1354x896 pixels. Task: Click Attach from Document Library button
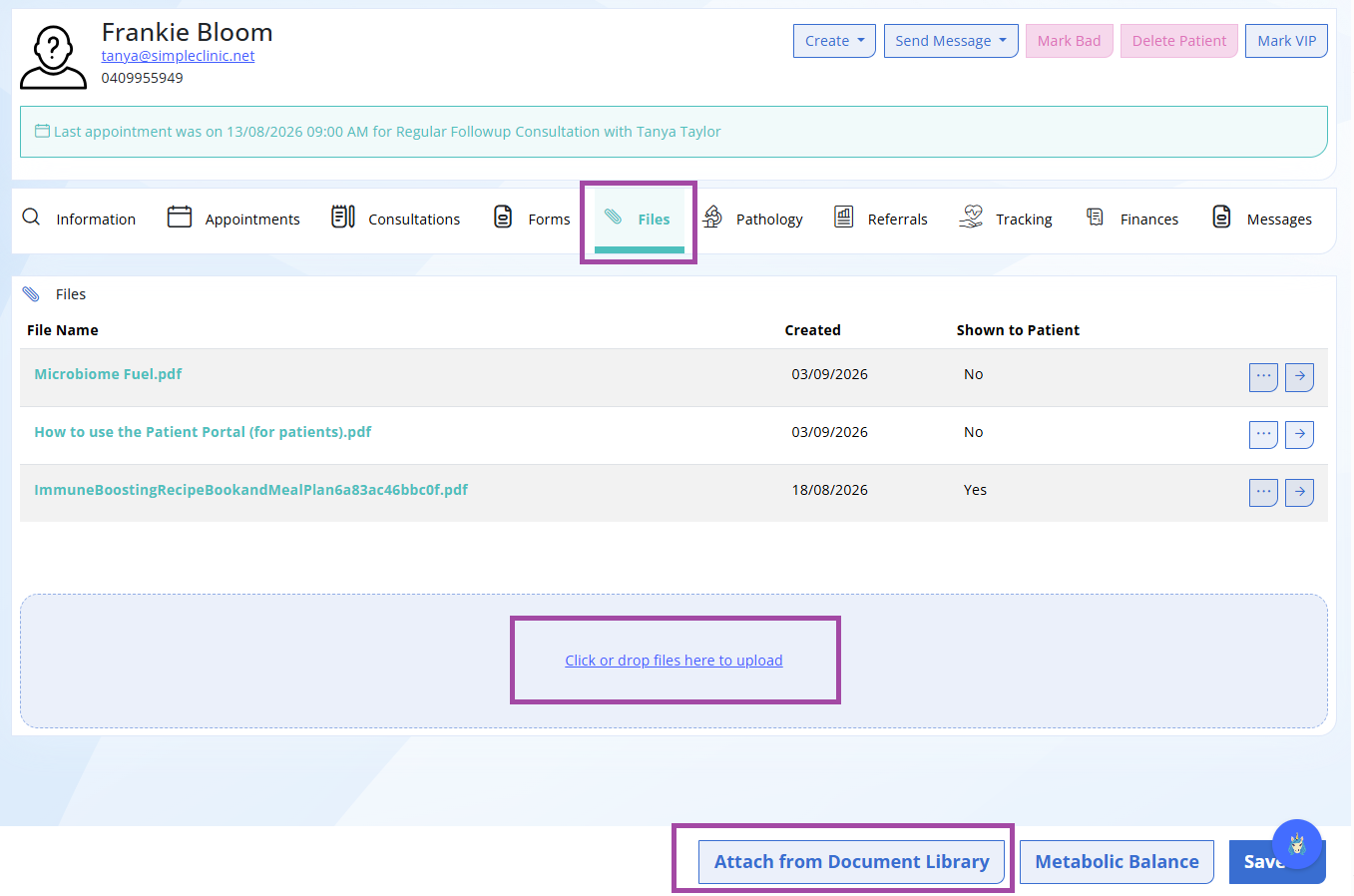pyautogui.click(x=851, y=862)
